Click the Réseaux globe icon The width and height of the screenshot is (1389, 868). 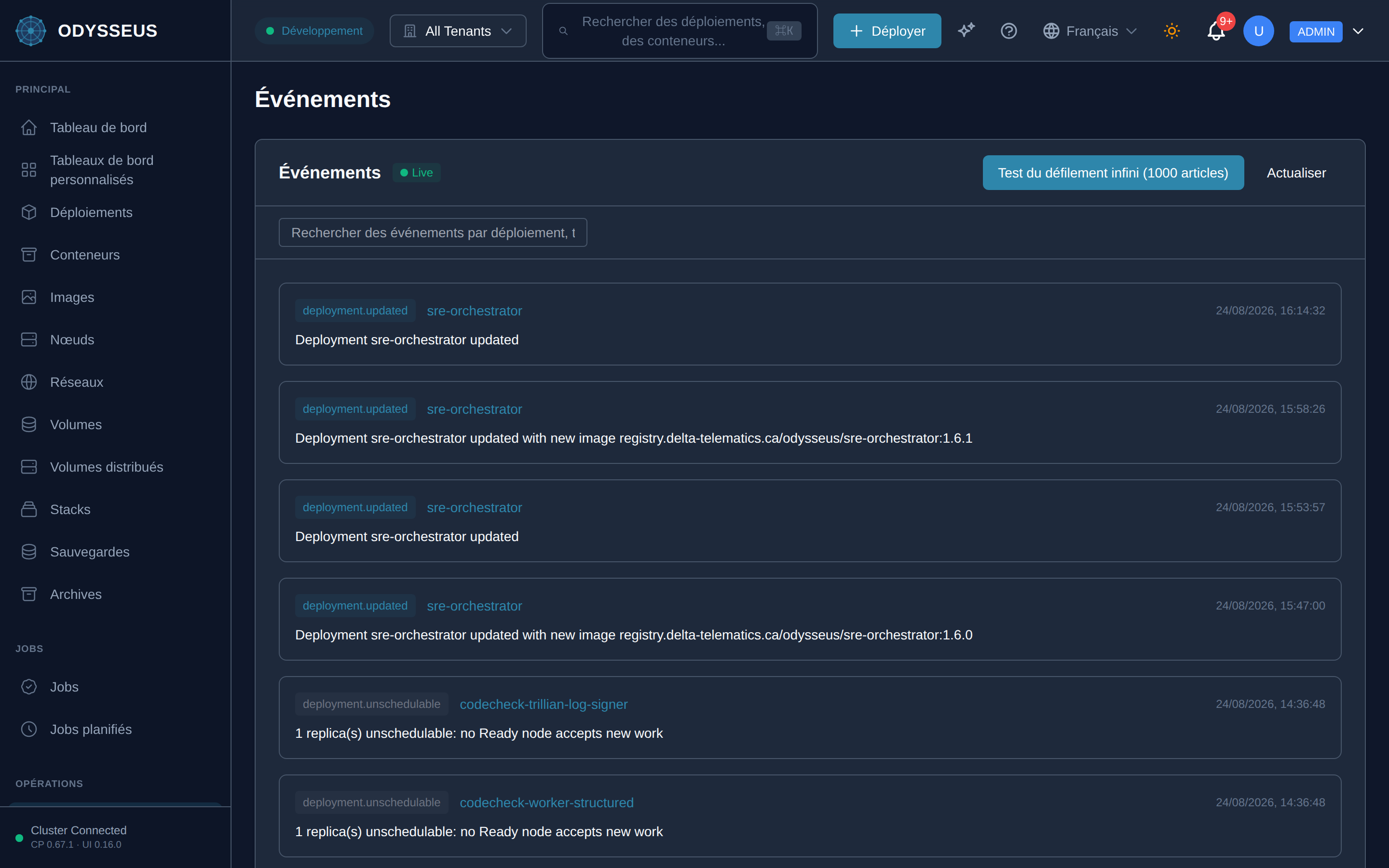coord(29,382)
